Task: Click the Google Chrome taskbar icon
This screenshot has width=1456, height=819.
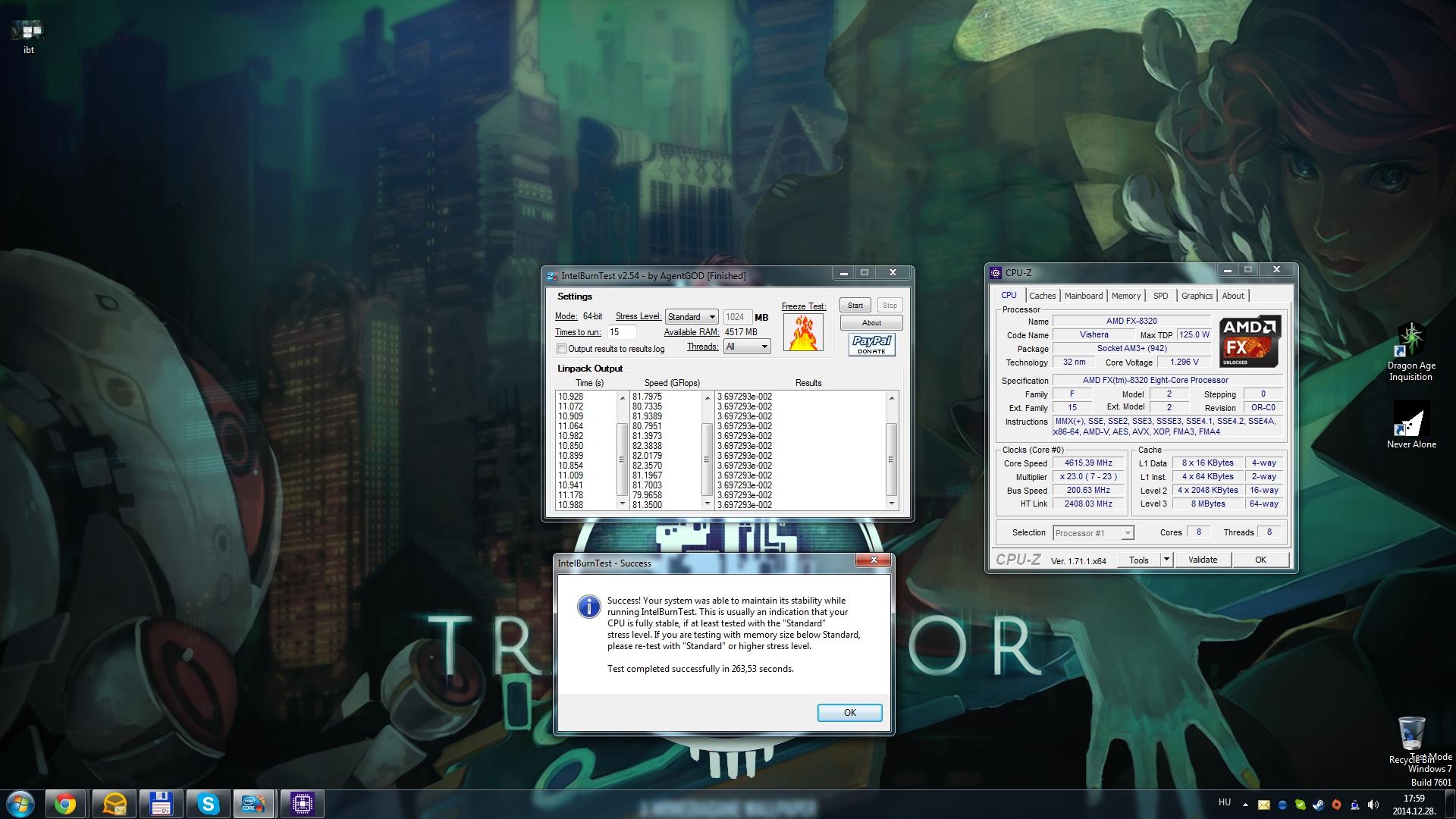Action: tap(65, 804)
